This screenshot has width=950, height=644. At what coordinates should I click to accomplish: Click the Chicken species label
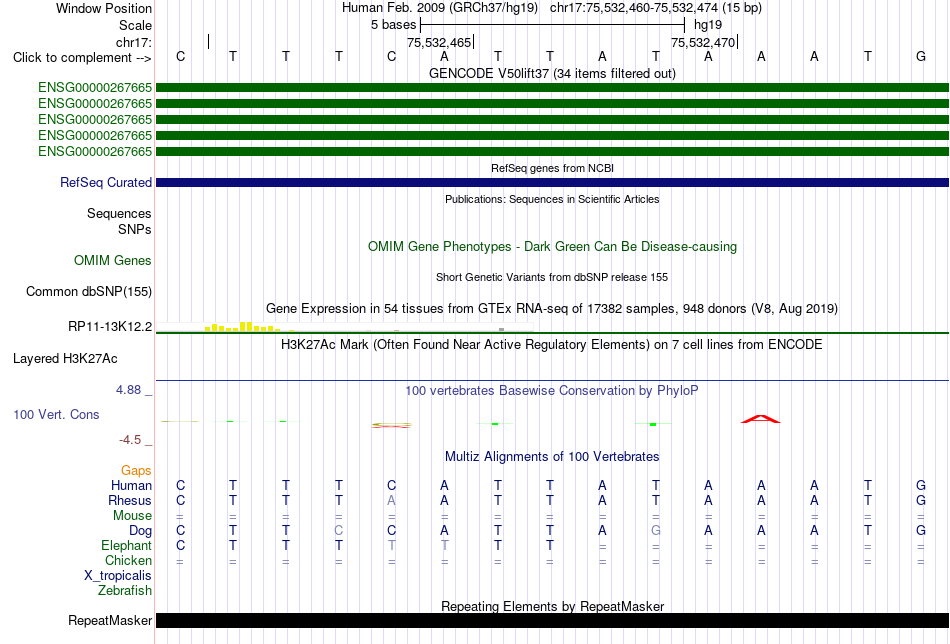(128, 560)
